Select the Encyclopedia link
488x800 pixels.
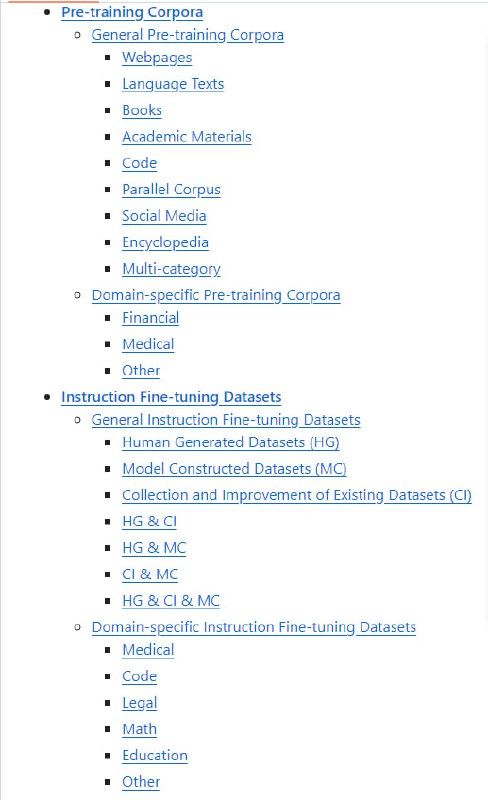tap(165, 242)
